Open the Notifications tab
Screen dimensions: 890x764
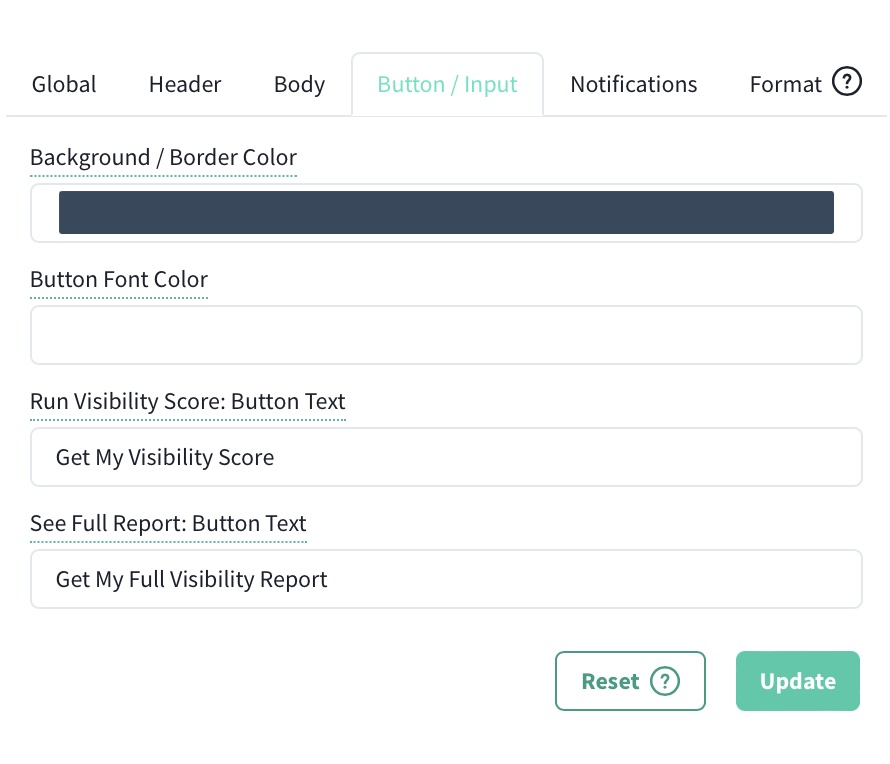point(633,84)
